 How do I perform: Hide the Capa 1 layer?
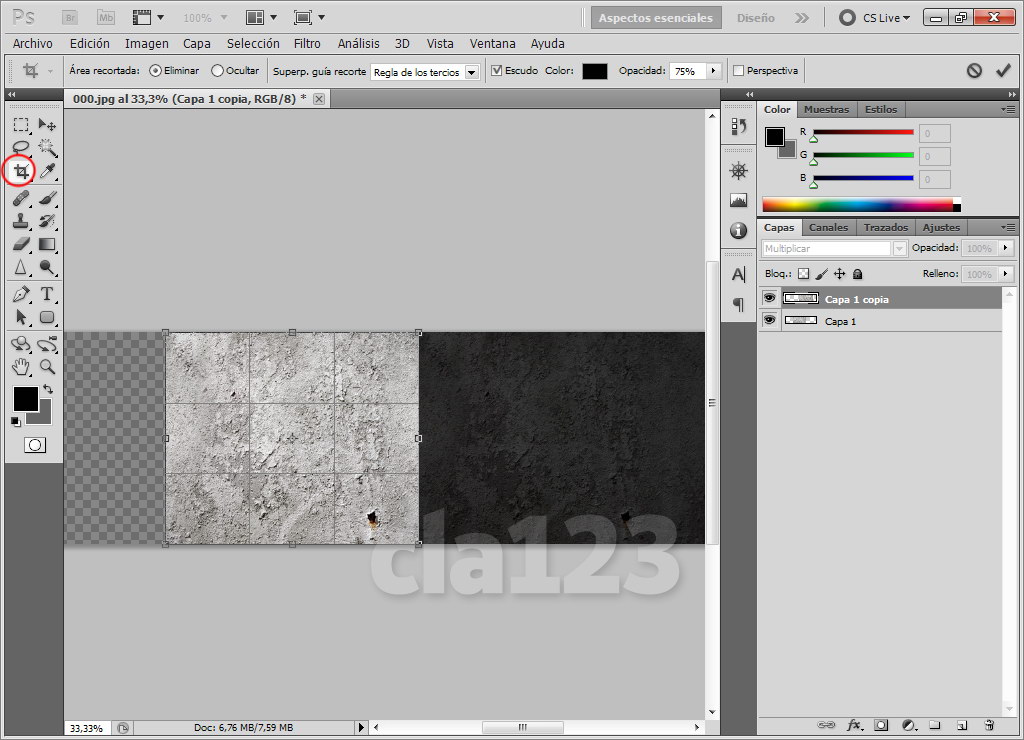coord(769,320)
